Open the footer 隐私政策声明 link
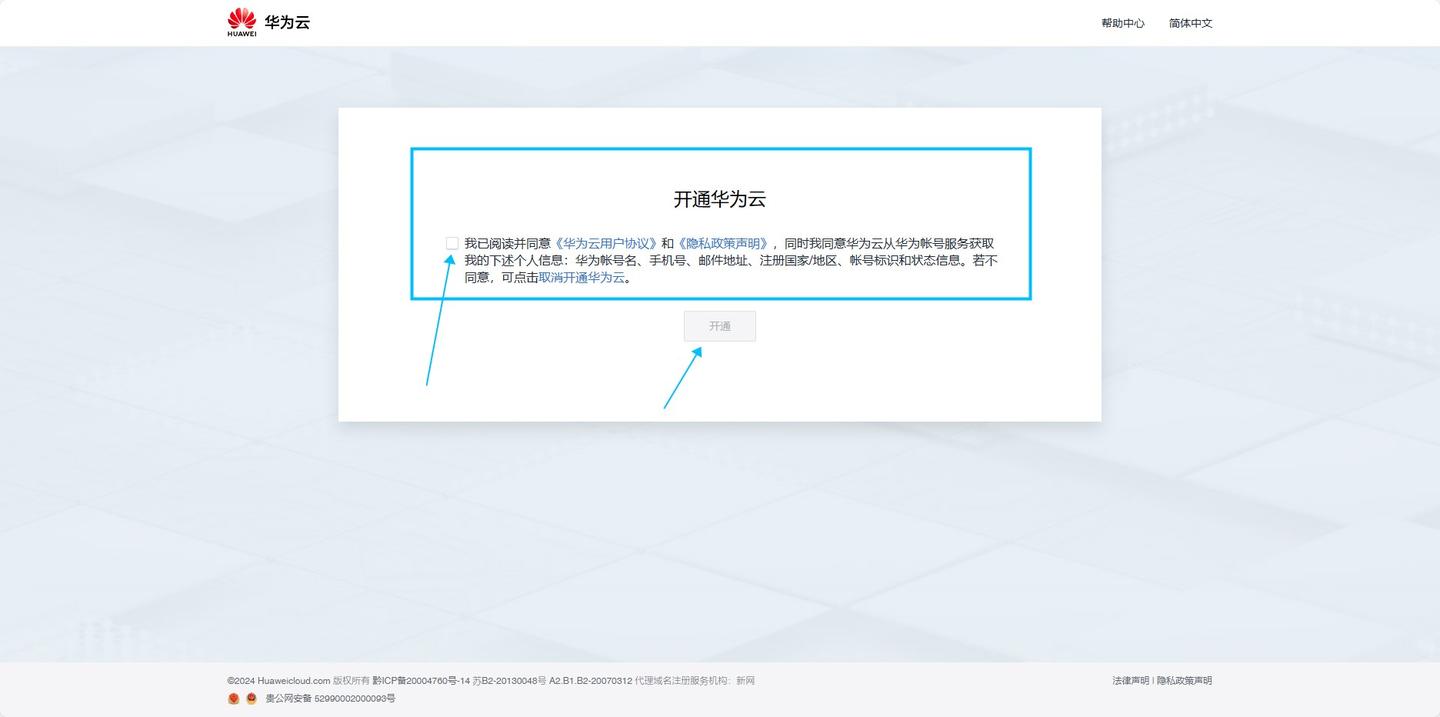This screenshot has width=1440, height=717. point(1185,681)
